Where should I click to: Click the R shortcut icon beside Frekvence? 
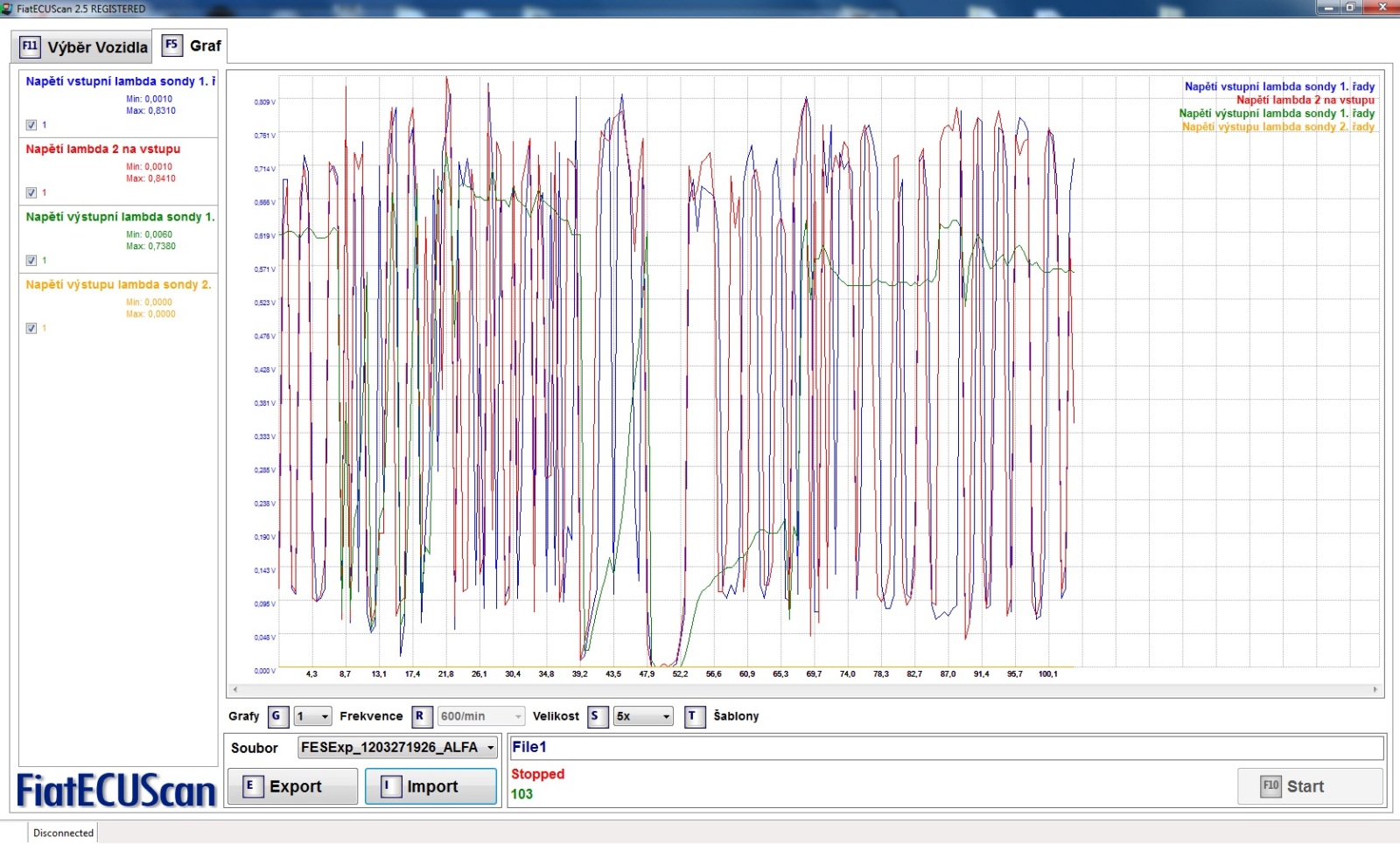[421, 716]
